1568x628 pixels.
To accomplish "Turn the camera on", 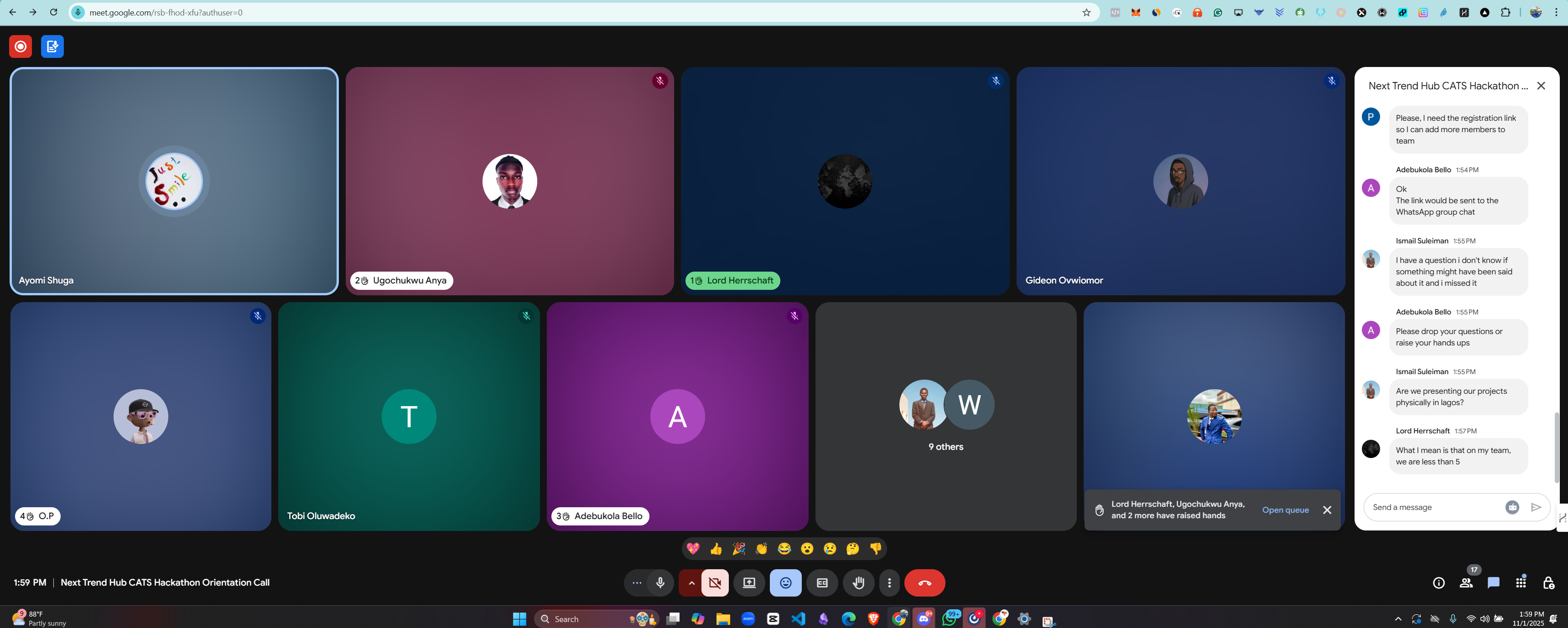I will (x=715, y=583).
